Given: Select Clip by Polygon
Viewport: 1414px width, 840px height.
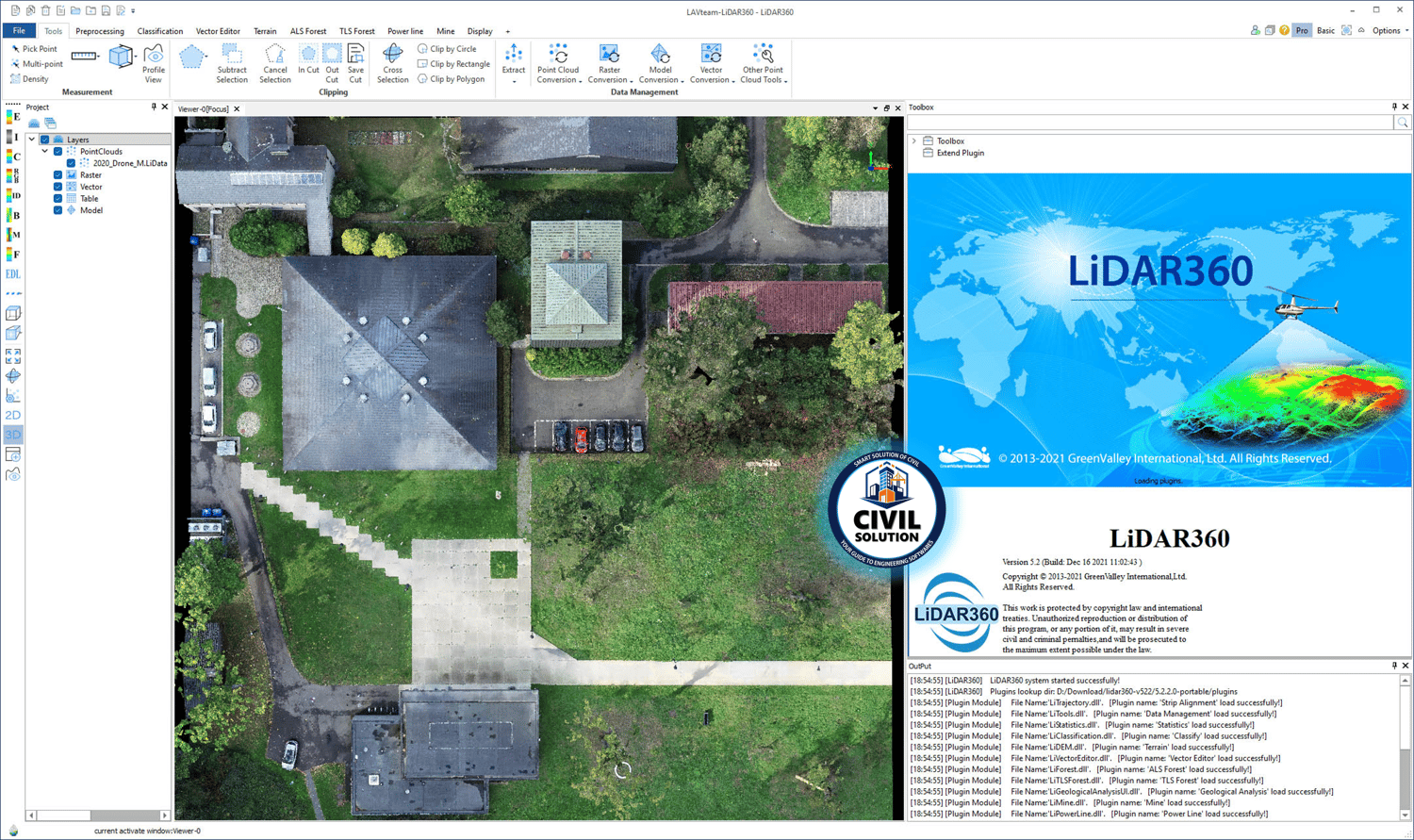Looking at the screenshot, I should [451, 79].
